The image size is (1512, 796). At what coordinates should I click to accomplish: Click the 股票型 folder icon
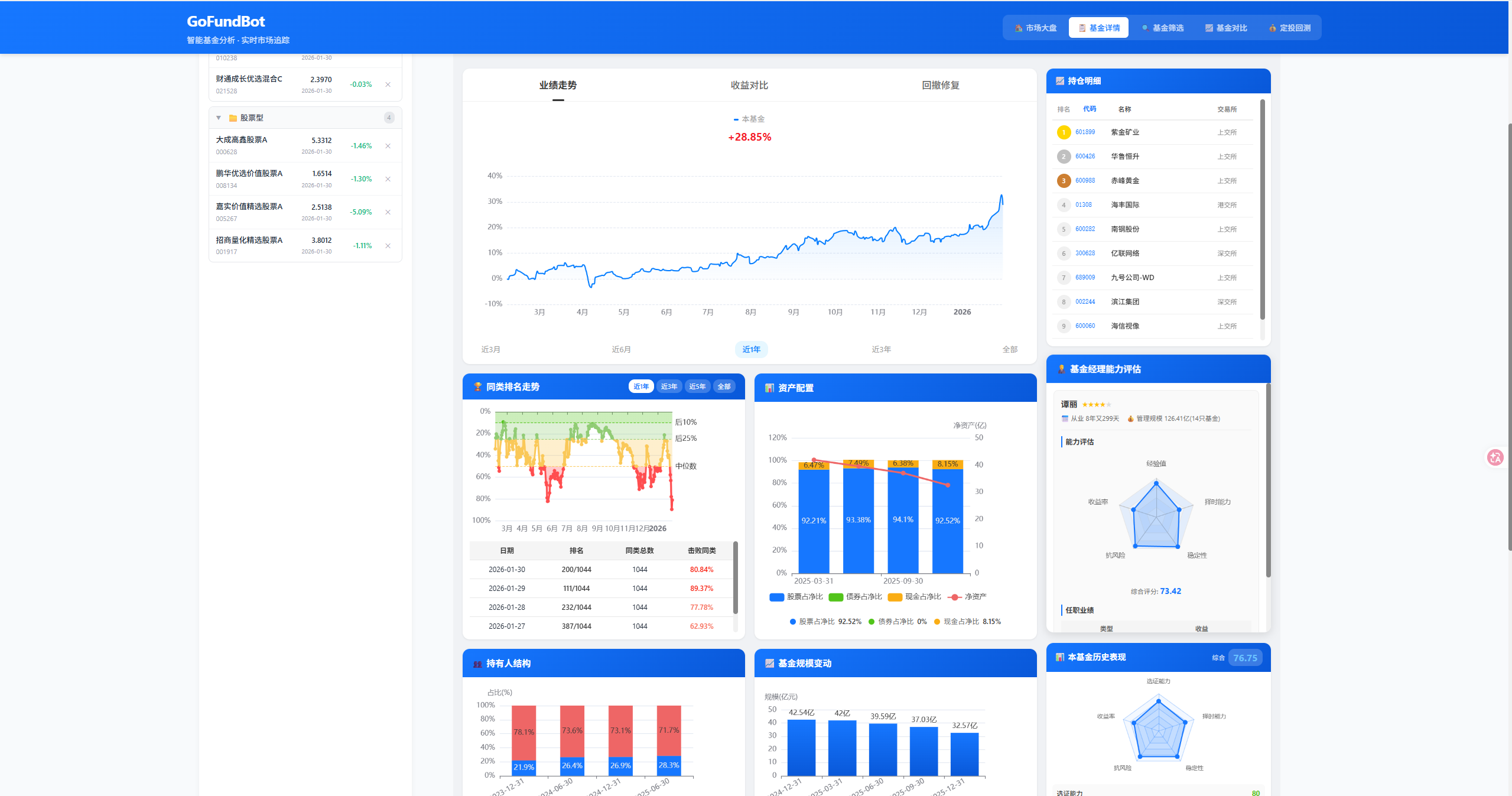(233, 118)
